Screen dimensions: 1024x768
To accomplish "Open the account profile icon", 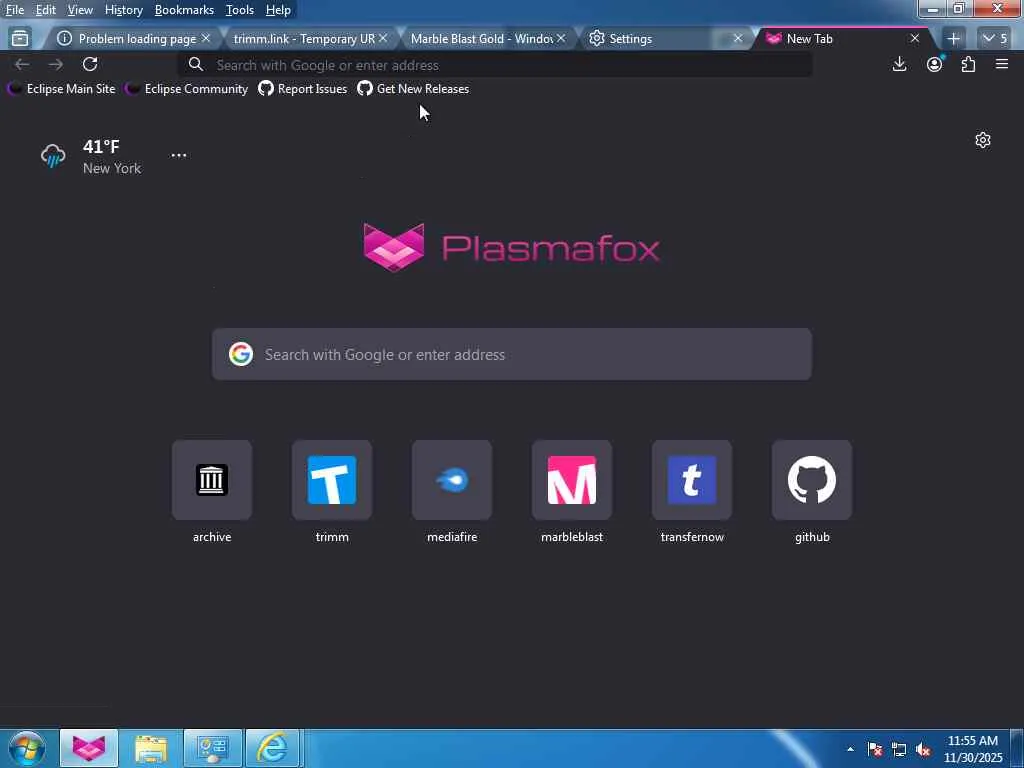I will [x=935, y=64].
